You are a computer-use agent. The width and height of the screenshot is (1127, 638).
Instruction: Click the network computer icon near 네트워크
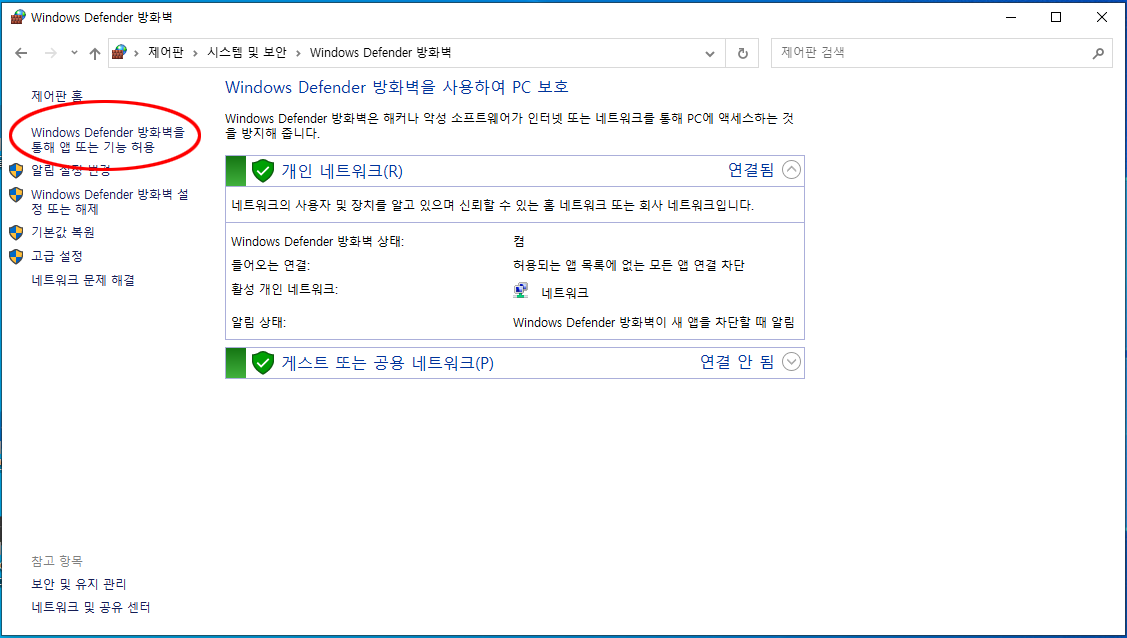pyautogui.click(x=521, y=291)
